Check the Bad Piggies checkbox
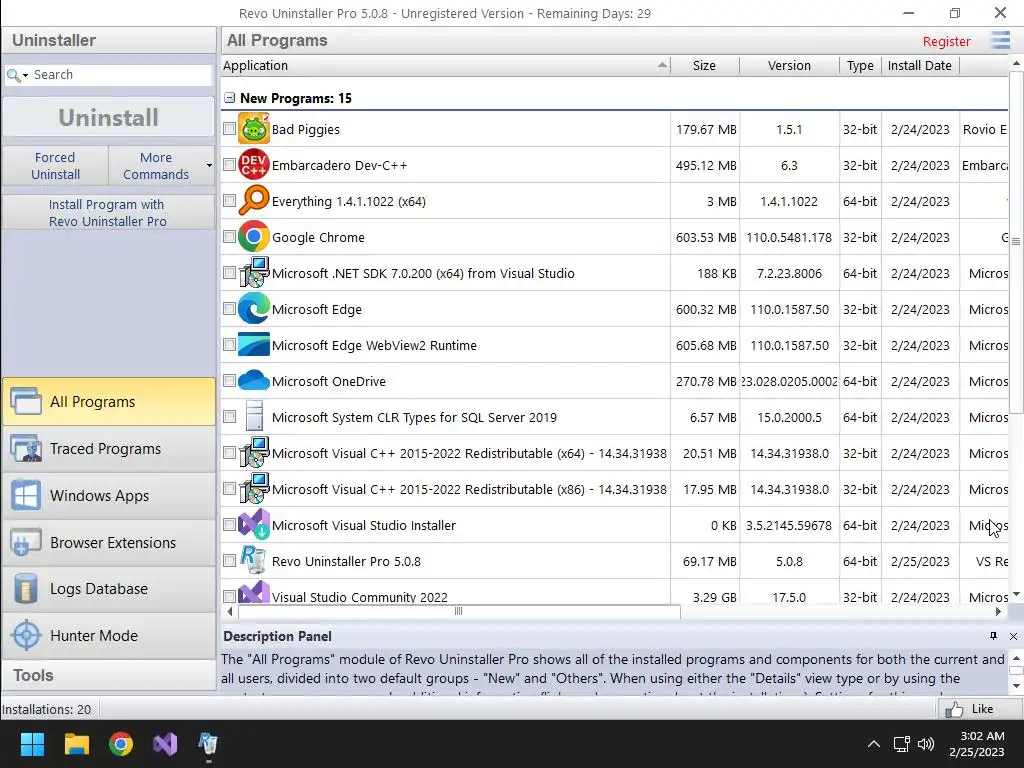This screenshot has height=768, width=1024. pos(229,129)
